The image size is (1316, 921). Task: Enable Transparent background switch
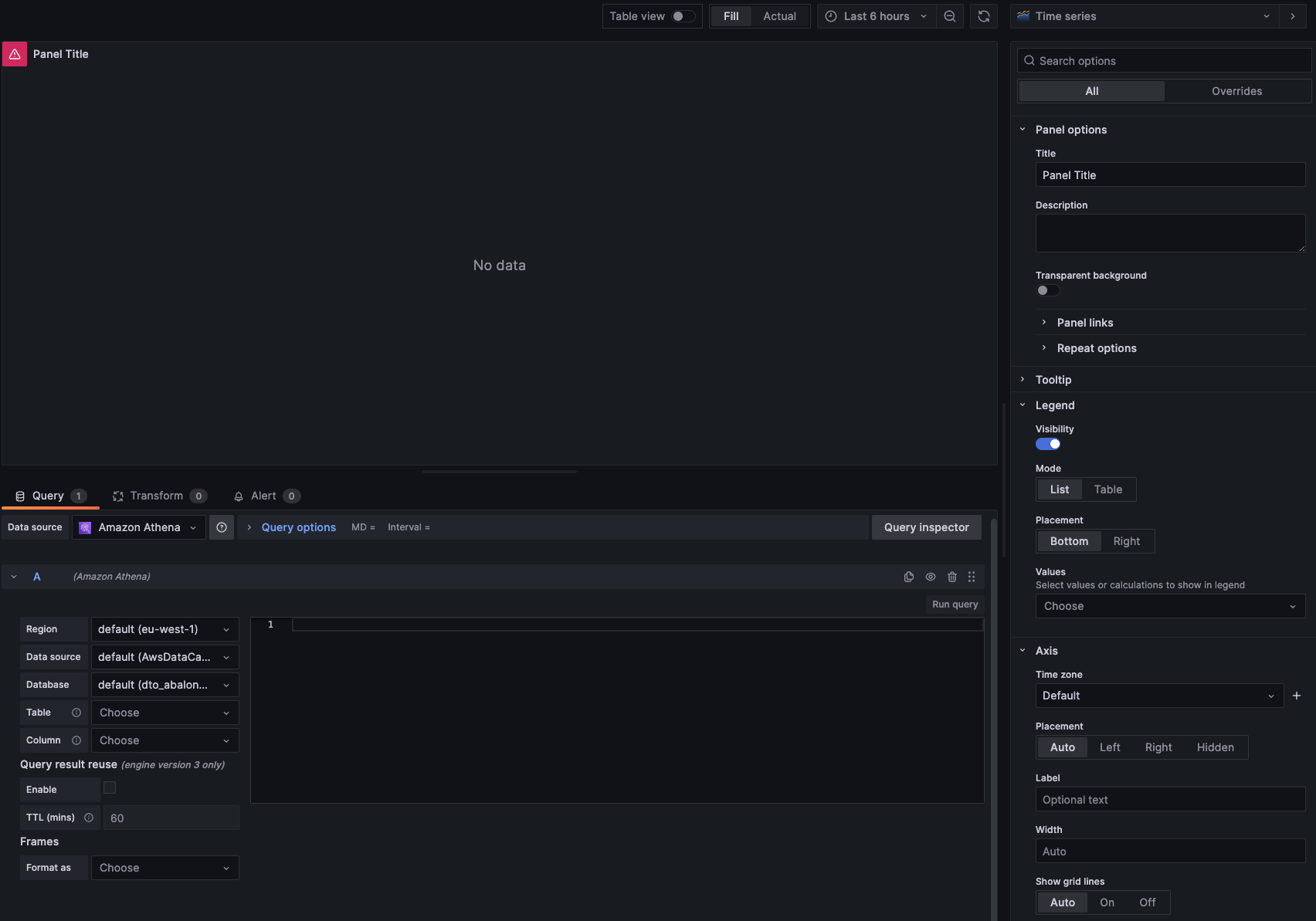[x=1048, y=290]
